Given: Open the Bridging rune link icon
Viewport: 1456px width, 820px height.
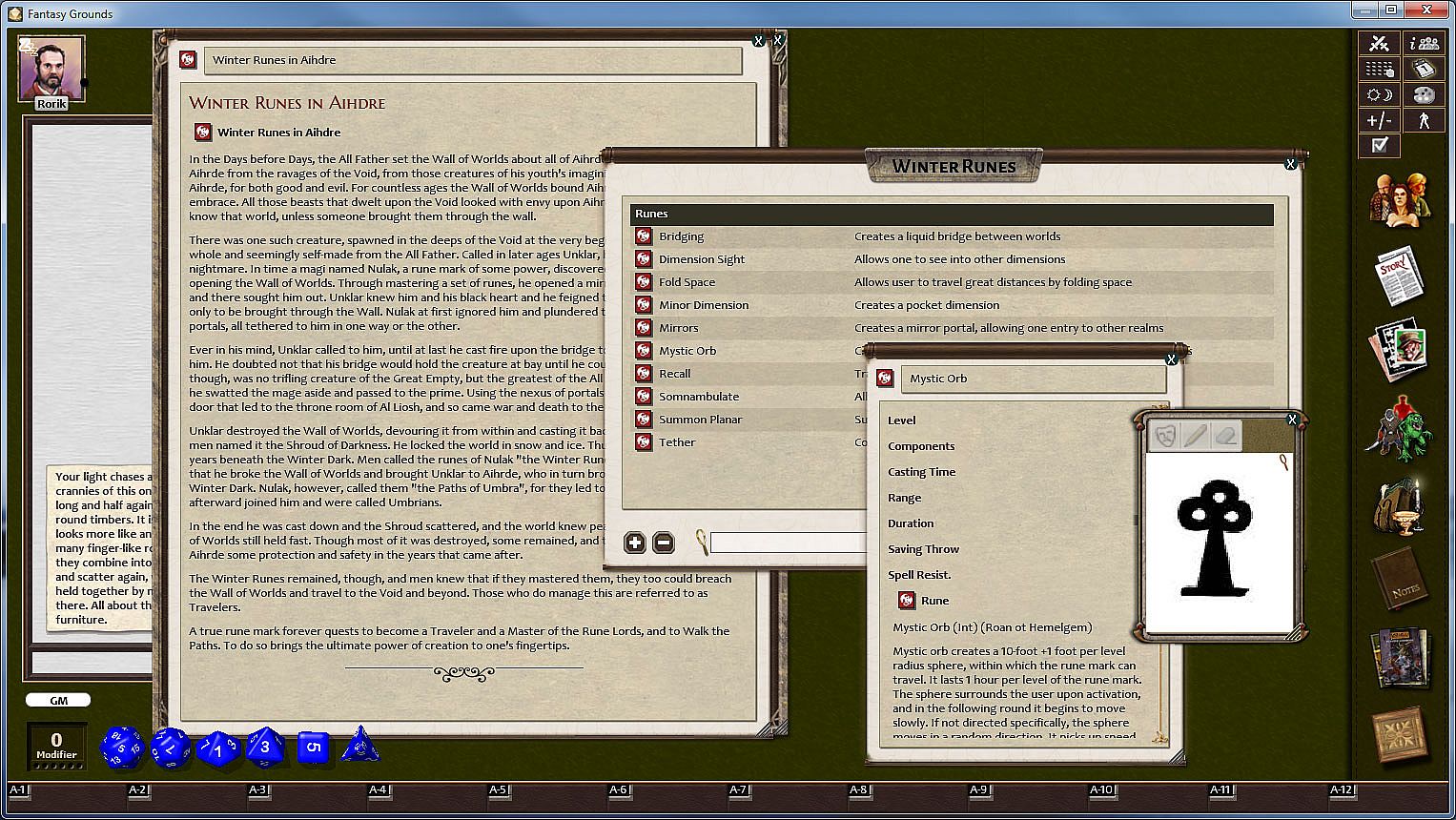Looking at the screenshot, I should coord(644,236).
